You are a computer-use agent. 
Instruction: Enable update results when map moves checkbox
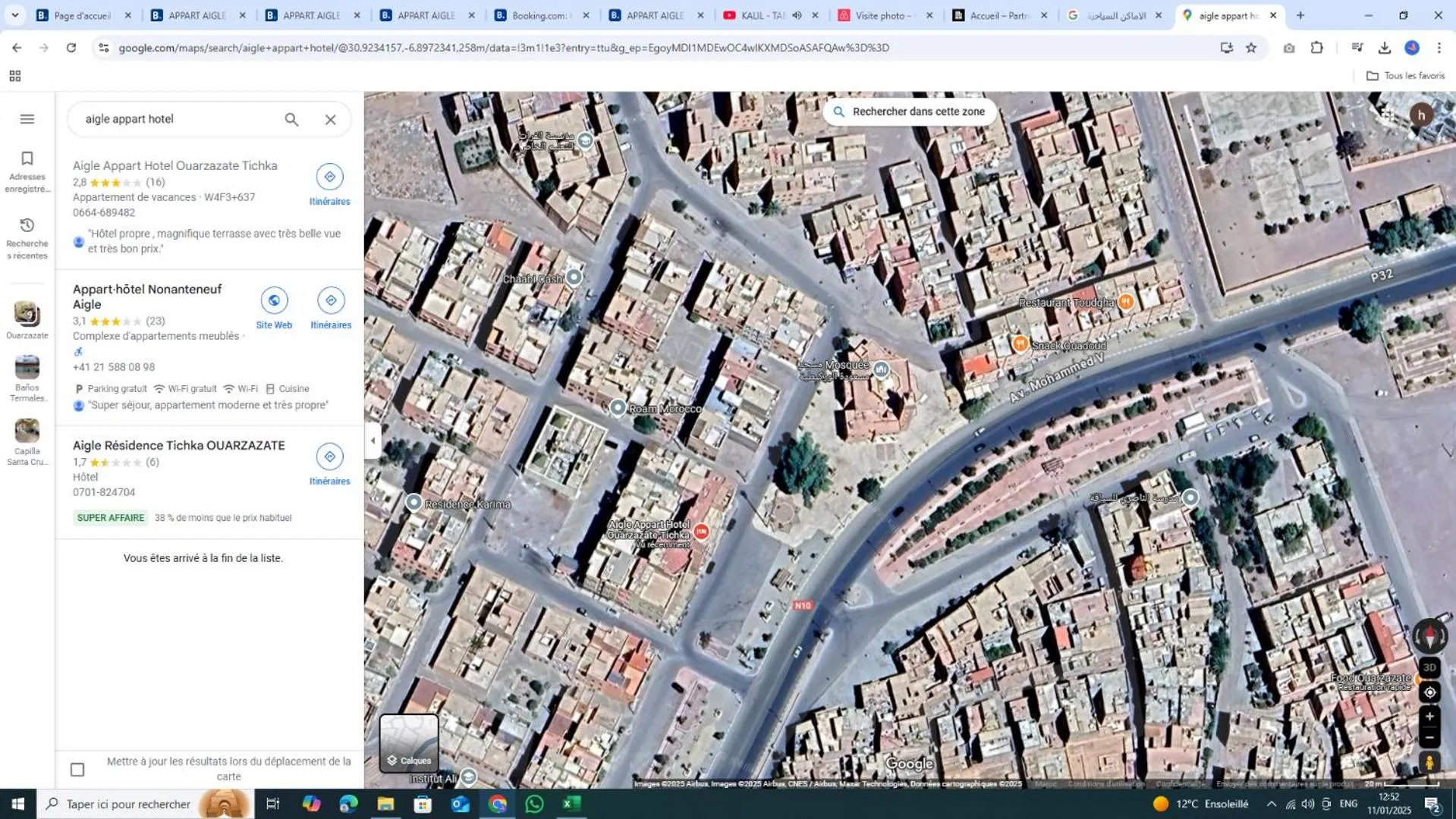tap(77, 770)
